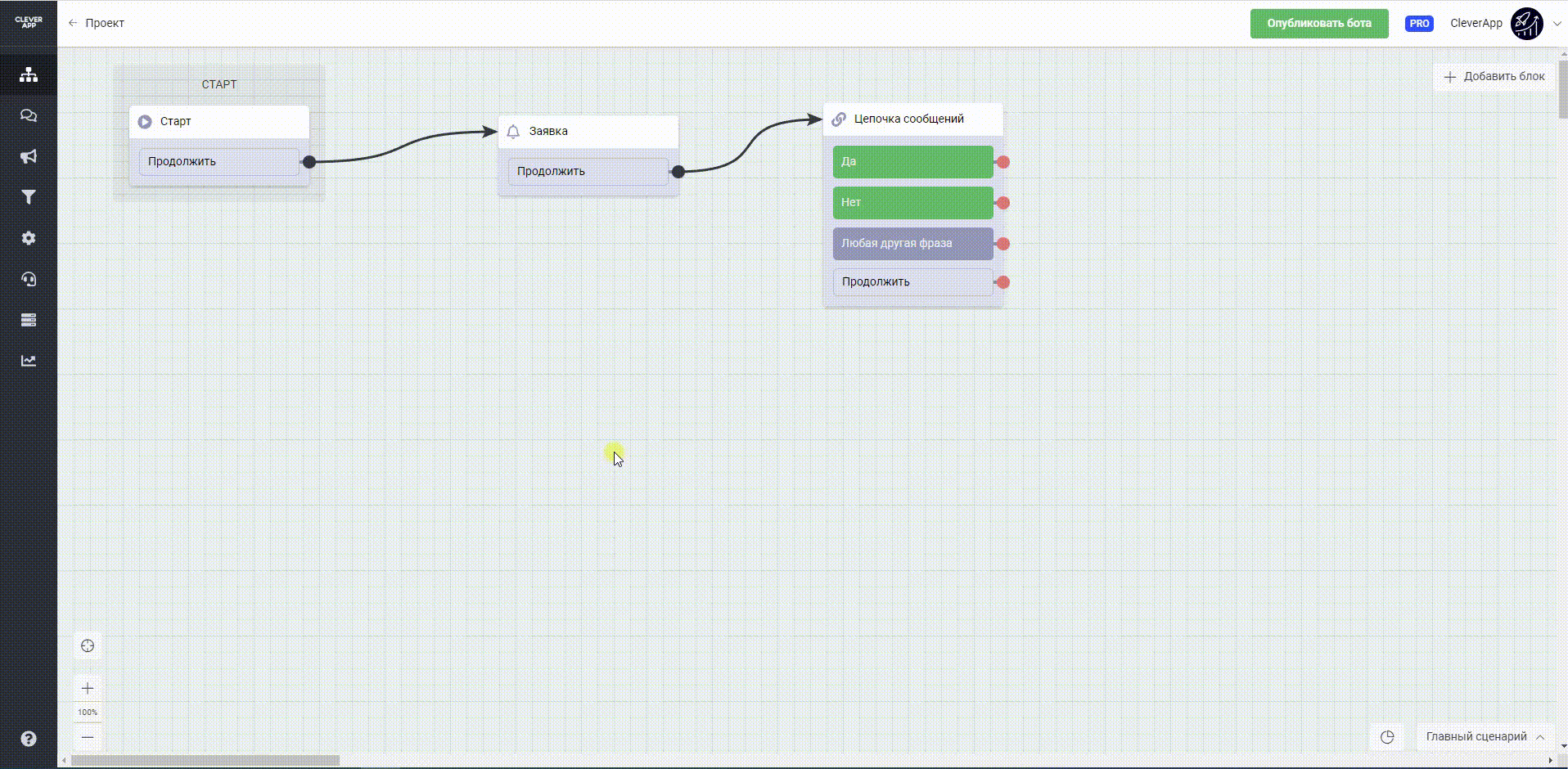
Task: Zoom in with the plus button
Action: click(x=88, y=688)
